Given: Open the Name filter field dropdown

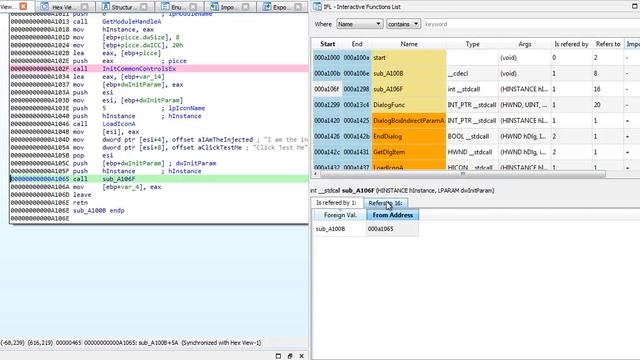Looking at the screenshot, I should 360,24.
